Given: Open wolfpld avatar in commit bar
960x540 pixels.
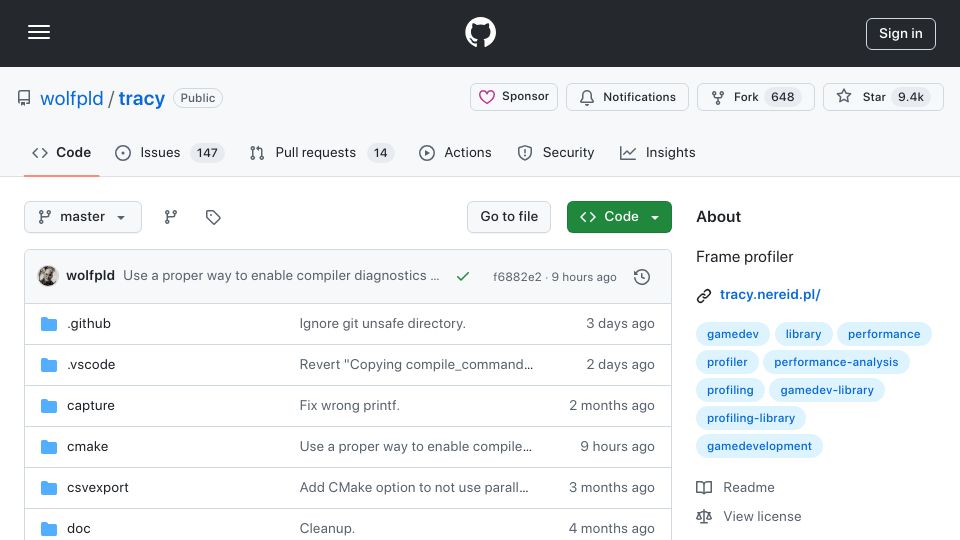Looking at the screenshot, I should pos(48,276).
